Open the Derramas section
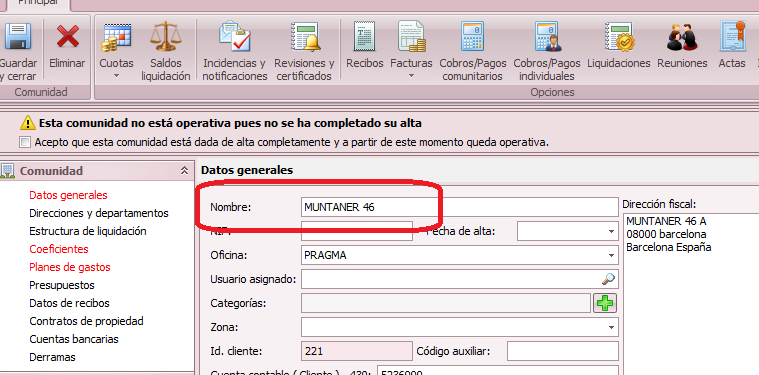Image resolution: width=759 pixels, height=375 pixels. coord(52,357)
